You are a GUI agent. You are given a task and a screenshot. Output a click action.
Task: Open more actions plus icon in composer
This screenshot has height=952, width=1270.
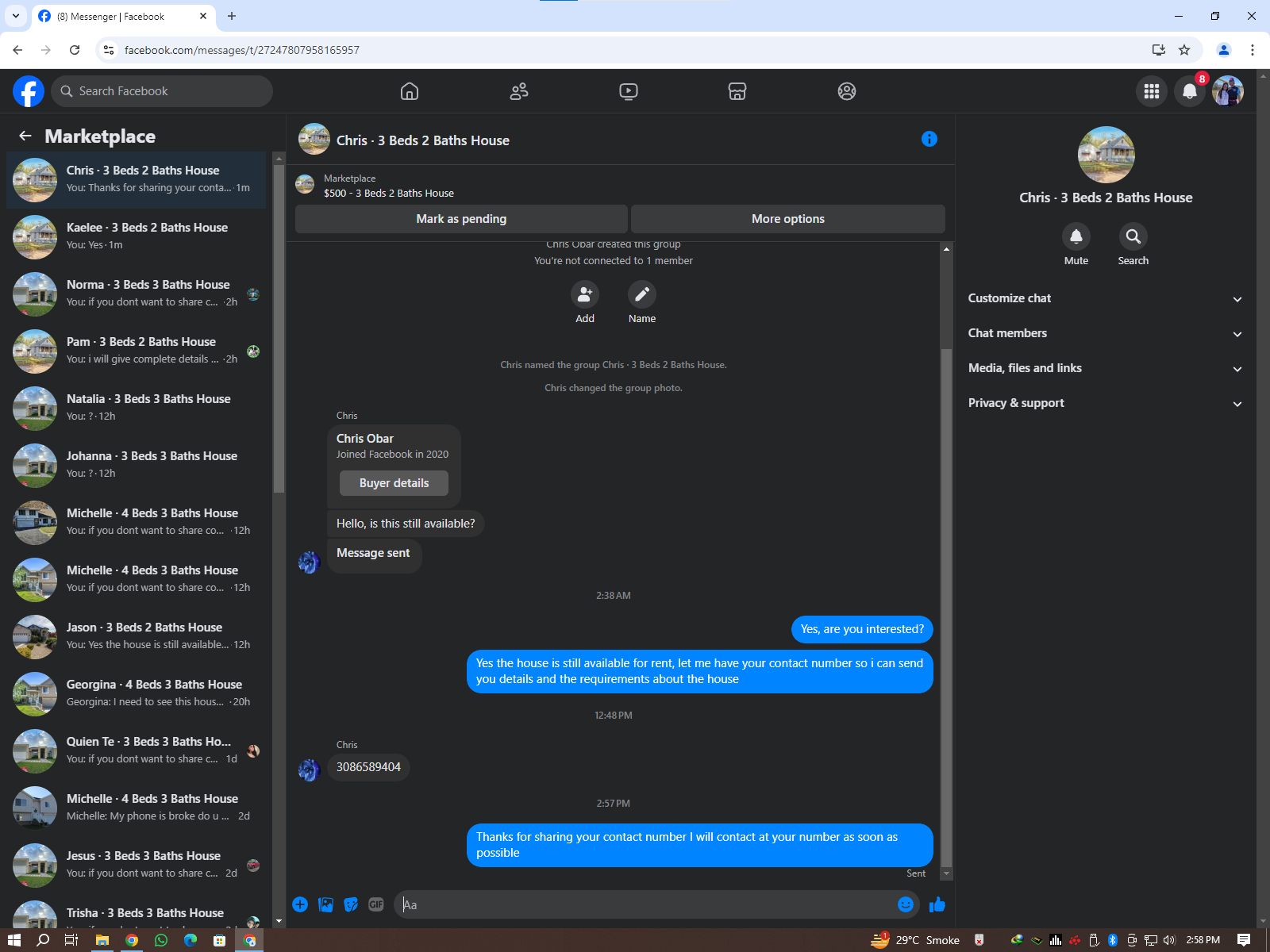coord(300,904)
